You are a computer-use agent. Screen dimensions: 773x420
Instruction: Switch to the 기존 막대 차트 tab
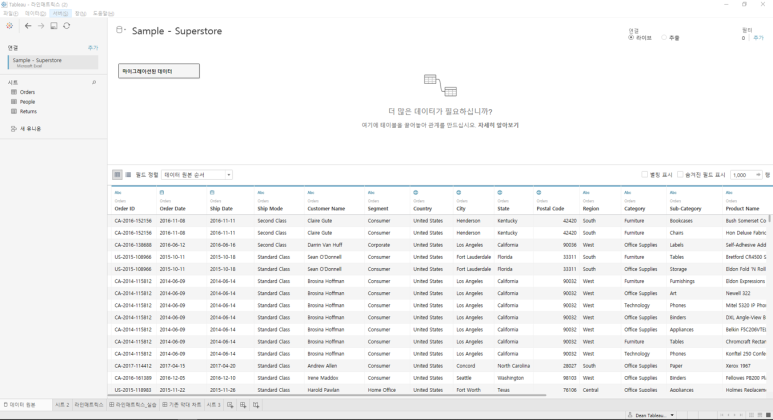coord(182,405)
